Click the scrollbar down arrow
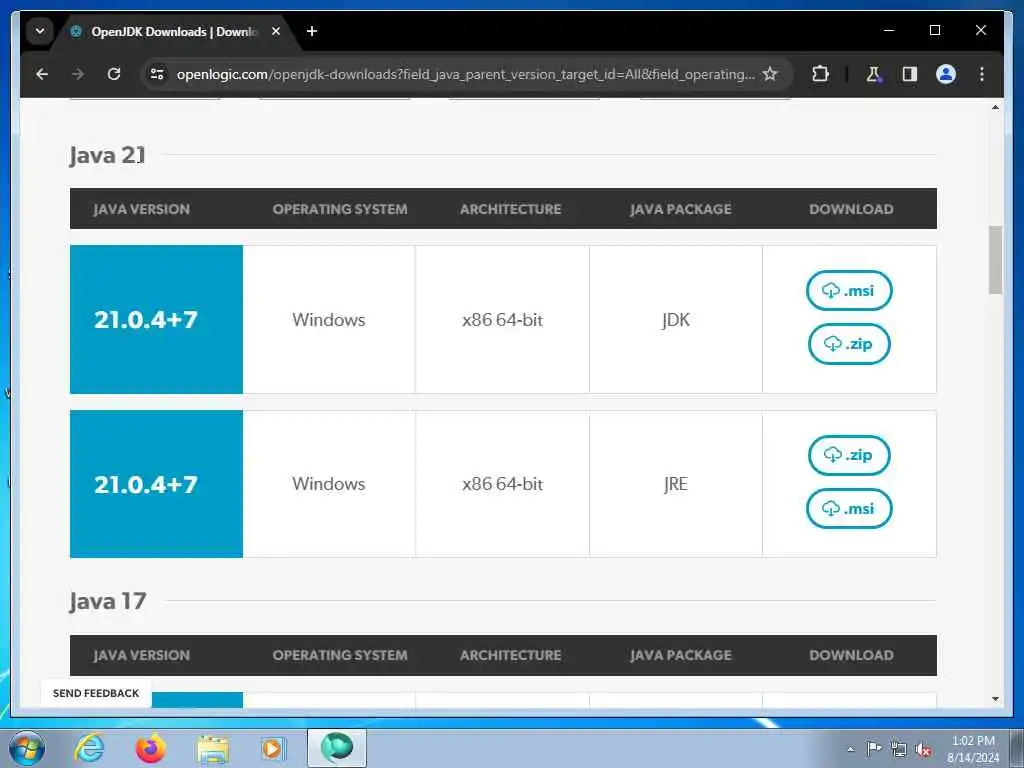The image size is (1024, 768). coord(995,699)
